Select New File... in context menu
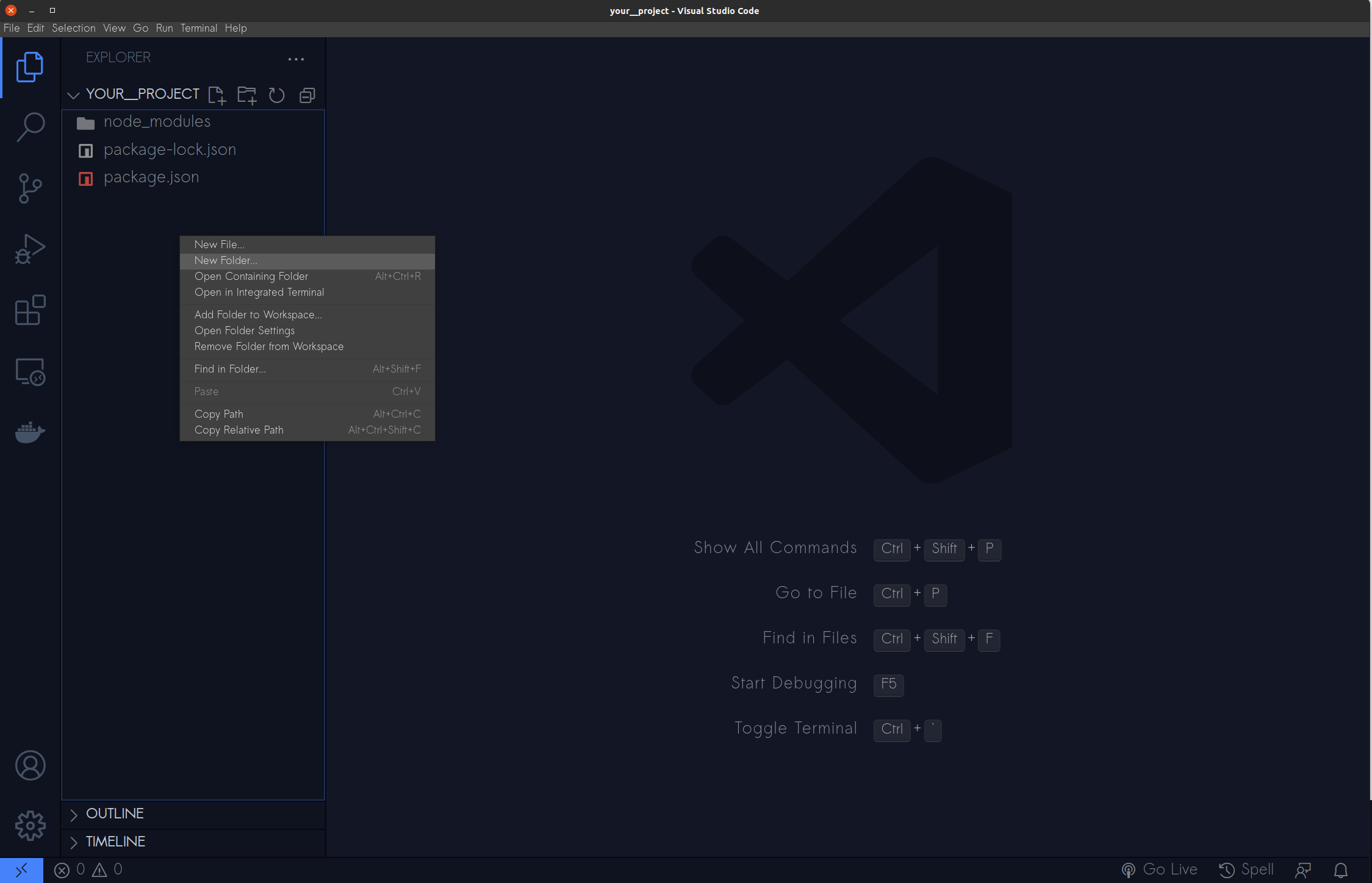This screenshot has height=883, width=1372. pyautogui.click(x=307, y=245)
